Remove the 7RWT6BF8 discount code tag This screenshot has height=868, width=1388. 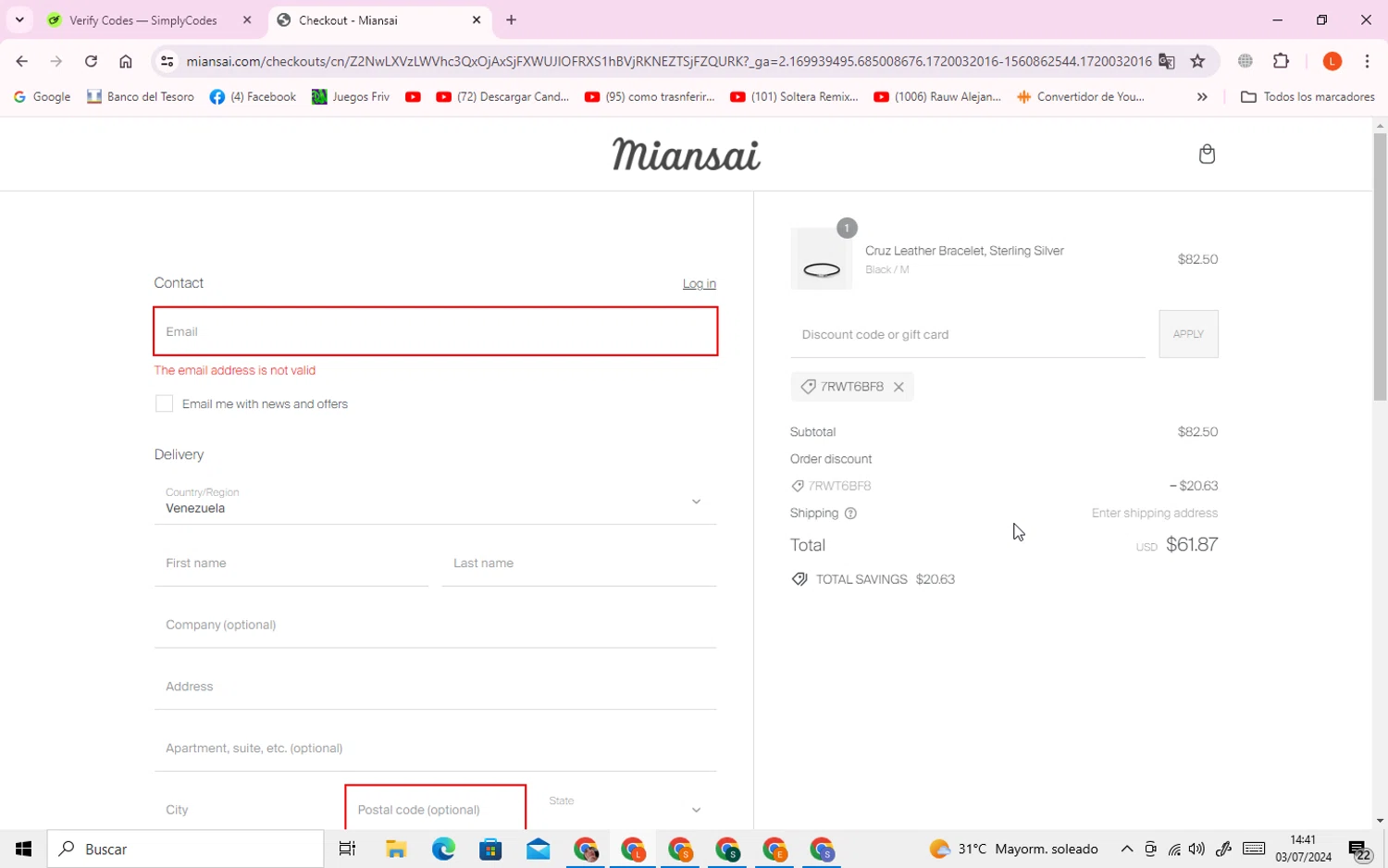(898, 387)
